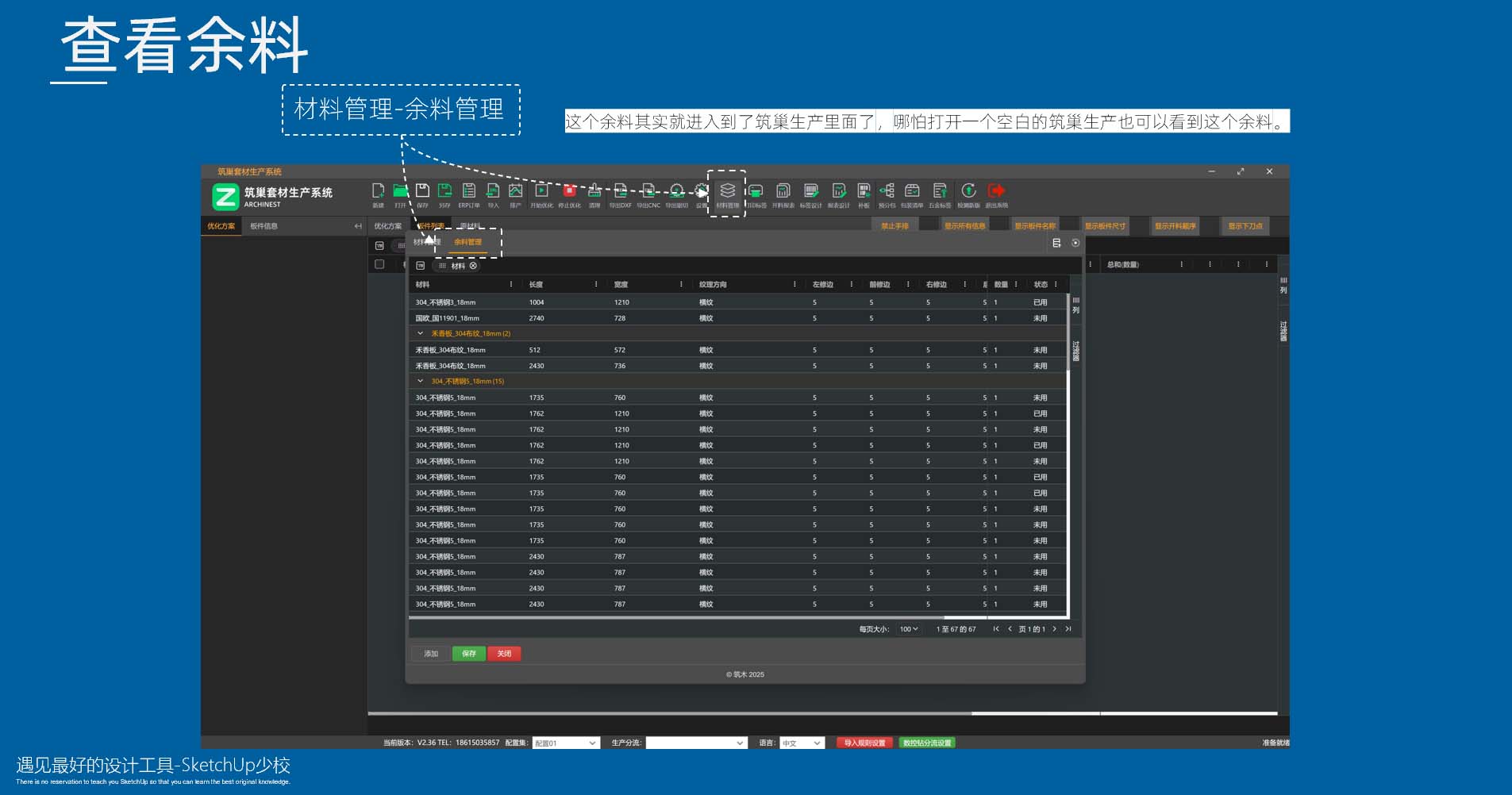The height and width of the screenshot is (795, 1512).
Task: Click the red 导入规则设置 button
Action: (x=864, y=743)
